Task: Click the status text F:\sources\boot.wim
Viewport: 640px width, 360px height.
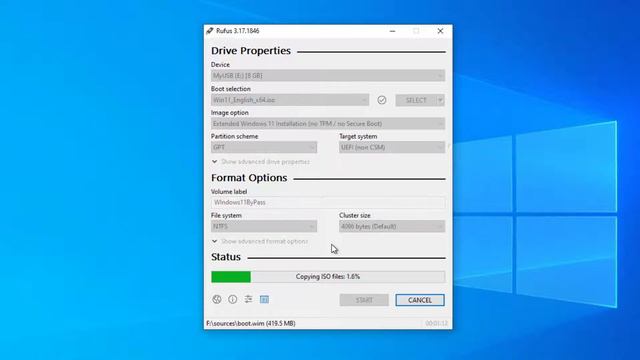Action: pyautogui.click(x=251, y=323)
